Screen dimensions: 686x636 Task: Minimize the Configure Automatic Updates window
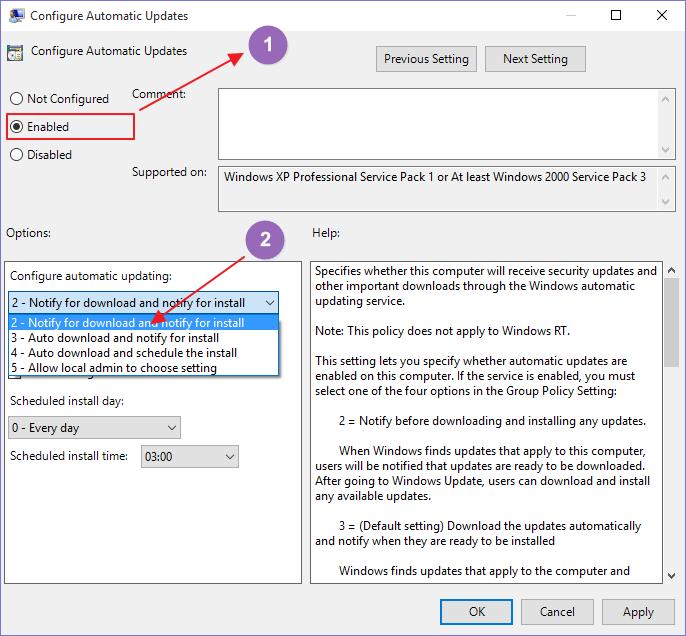[x=570, y=15]
